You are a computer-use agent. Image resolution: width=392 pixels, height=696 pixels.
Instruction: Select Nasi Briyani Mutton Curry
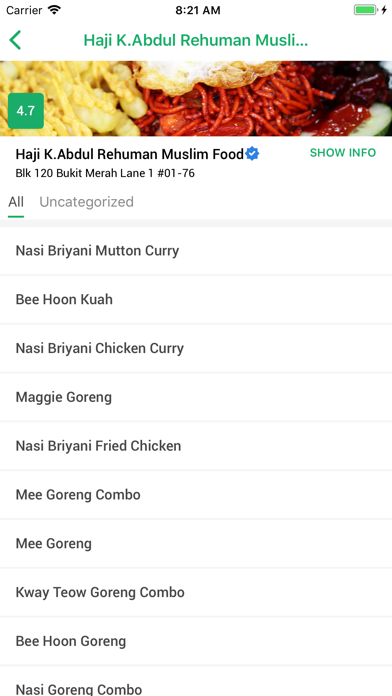[196, 251]
